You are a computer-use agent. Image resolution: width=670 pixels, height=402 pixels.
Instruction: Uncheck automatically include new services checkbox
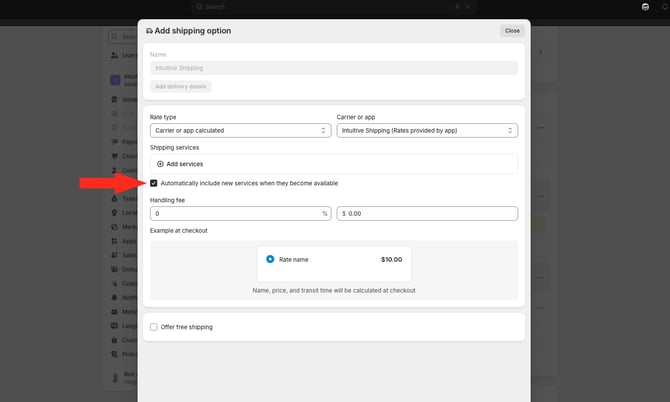153,183
